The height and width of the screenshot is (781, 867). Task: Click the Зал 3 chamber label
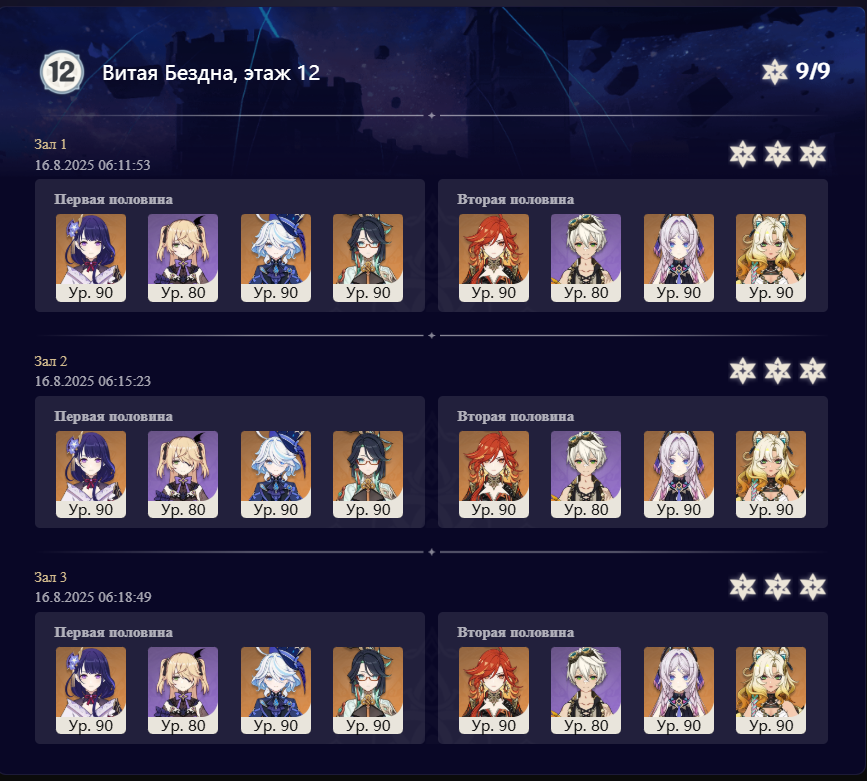tap(50, 577)
